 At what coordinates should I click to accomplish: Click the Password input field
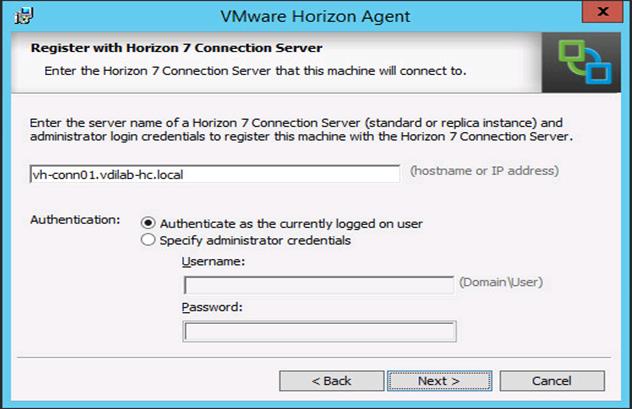319,331
